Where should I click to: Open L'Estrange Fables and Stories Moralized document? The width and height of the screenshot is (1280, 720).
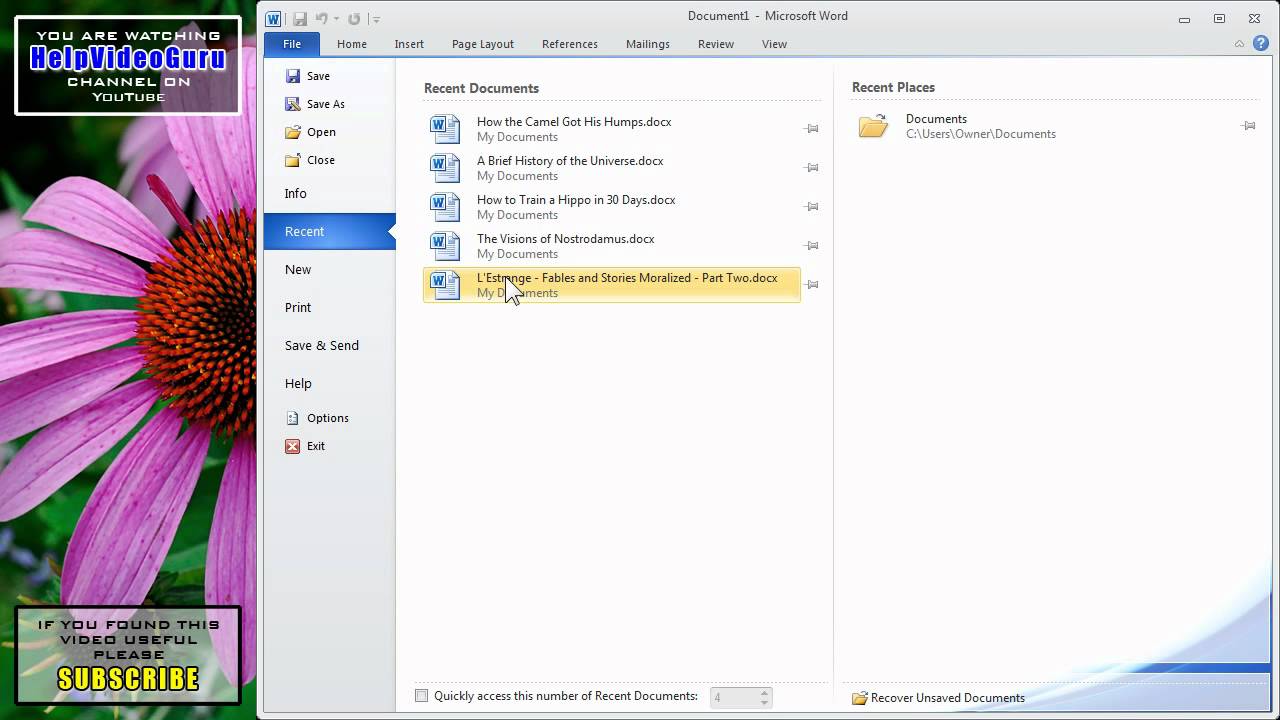[x=612, y=285]
